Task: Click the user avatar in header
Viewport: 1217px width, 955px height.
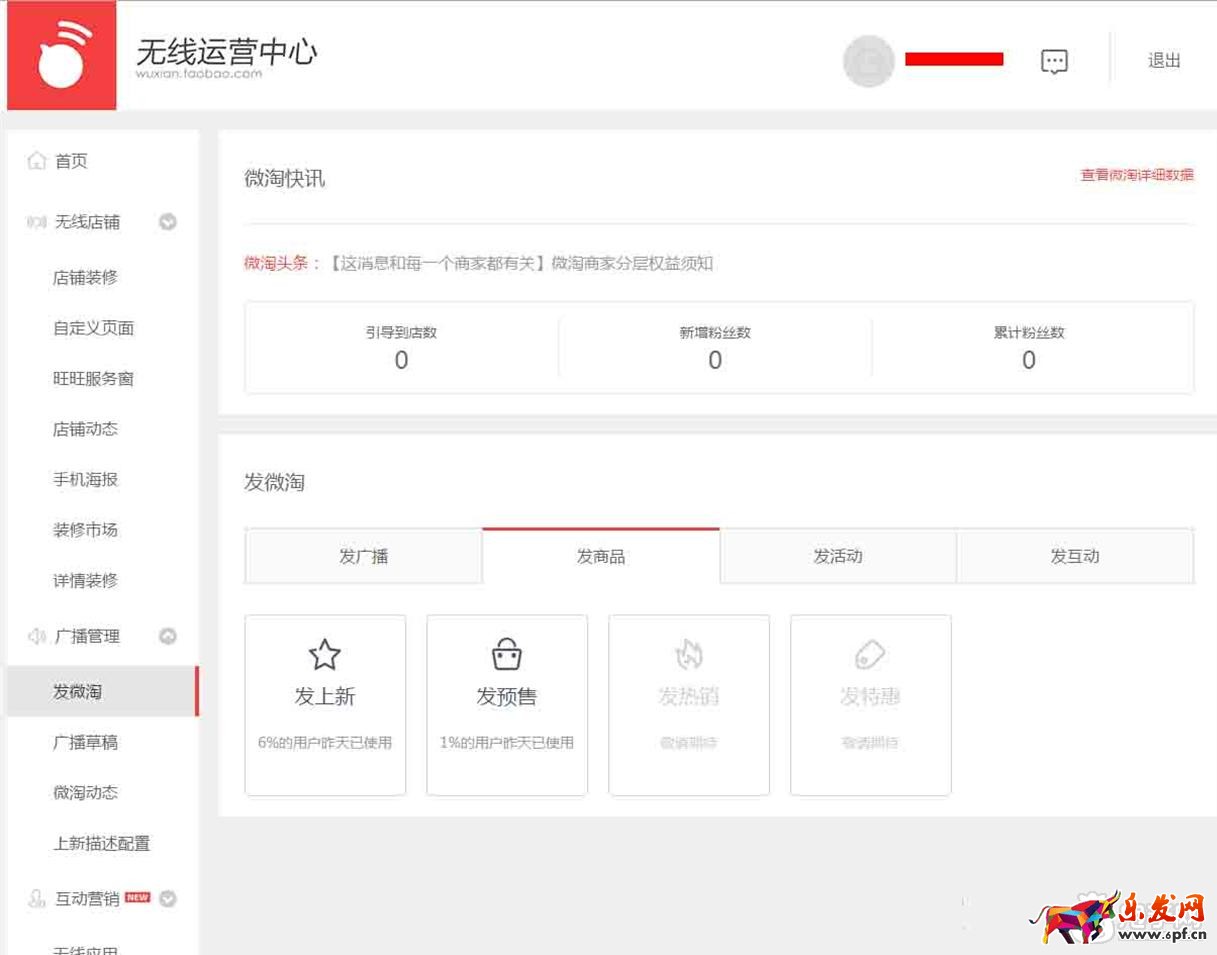Action: coord(868,61)
